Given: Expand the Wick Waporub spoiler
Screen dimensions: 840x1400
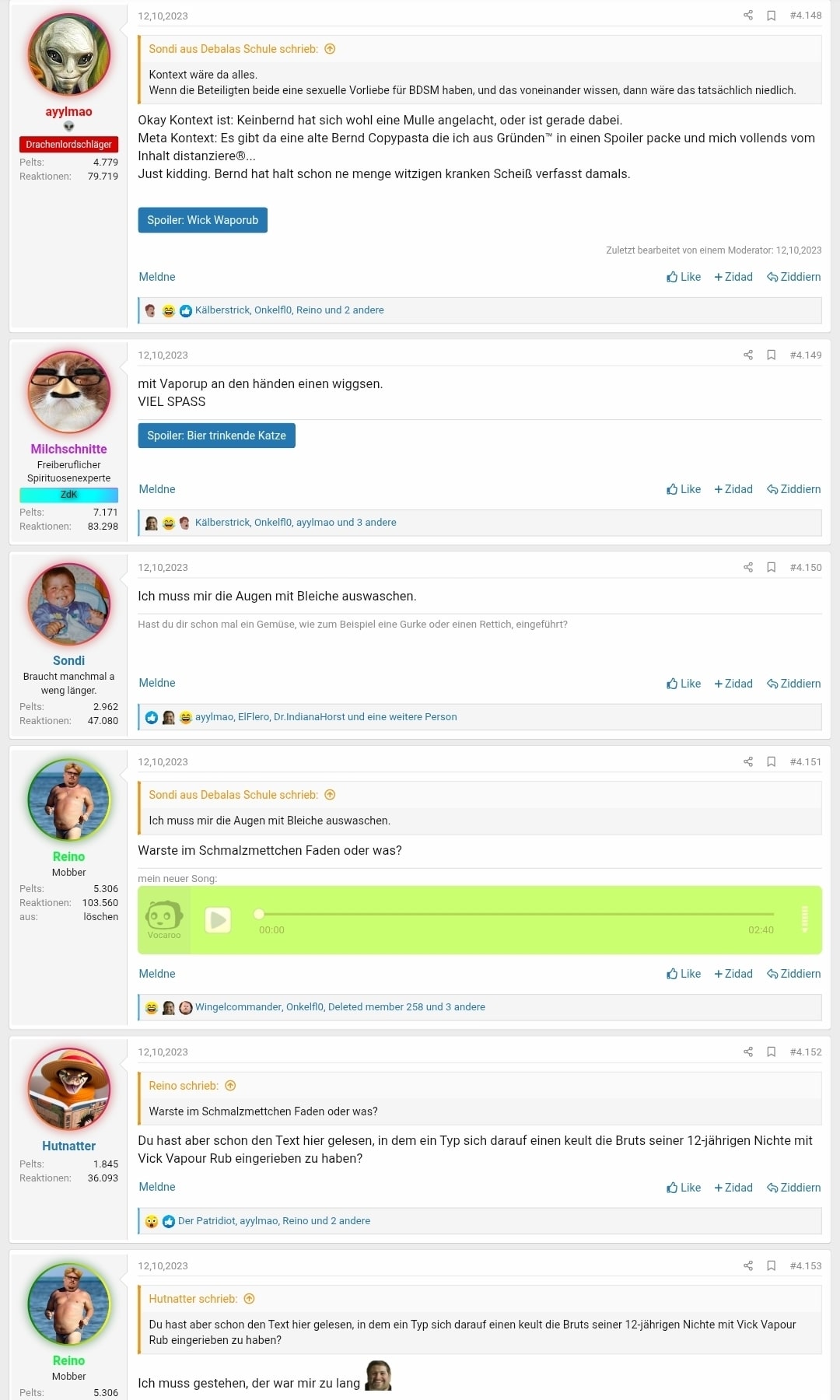Looking at the screenshot, I should [203, 220].
